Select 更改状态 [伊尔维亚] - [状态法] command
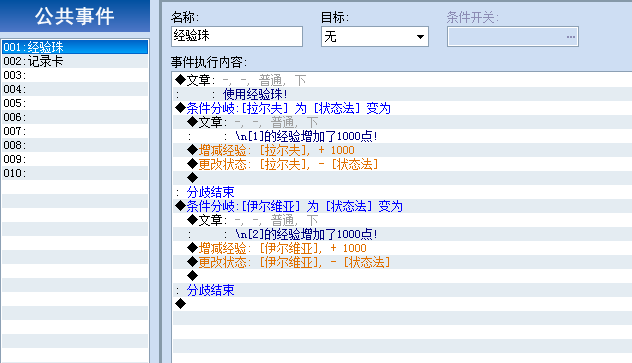632x363 pixels. [402, 262]
